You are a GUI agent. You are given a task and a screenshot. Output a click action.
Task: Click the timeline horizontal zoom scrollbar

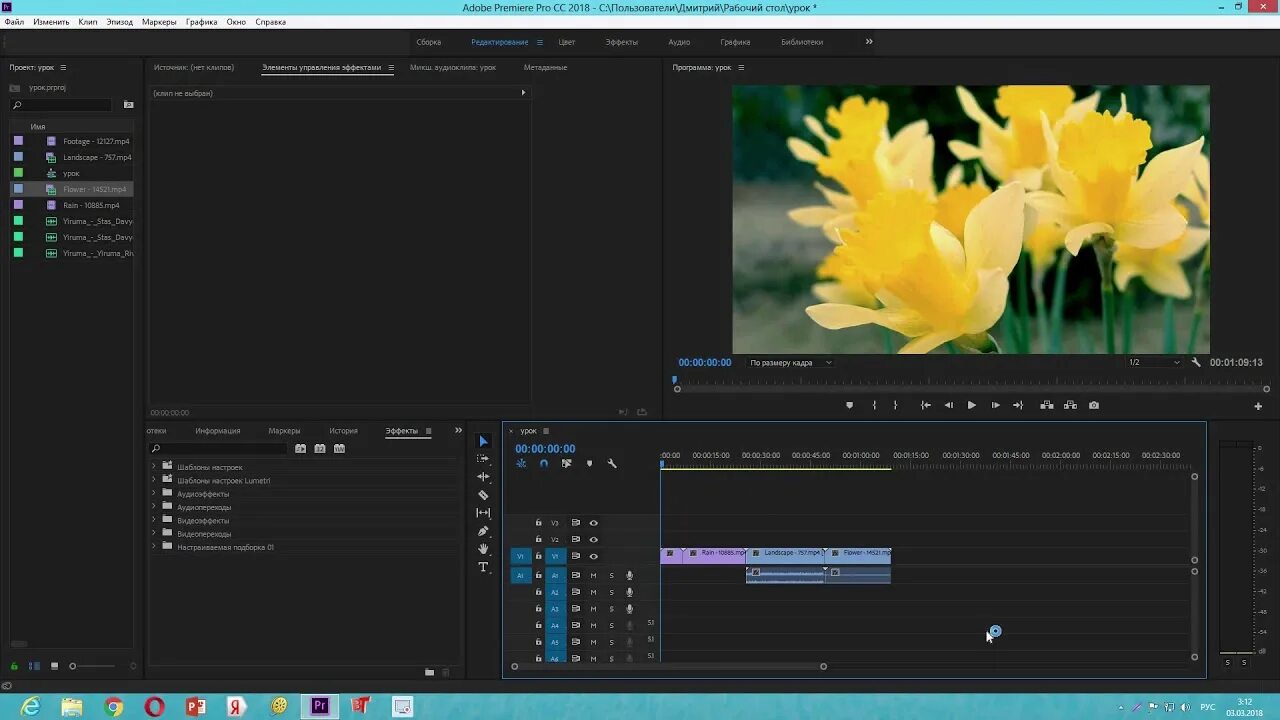coord(668,666)
